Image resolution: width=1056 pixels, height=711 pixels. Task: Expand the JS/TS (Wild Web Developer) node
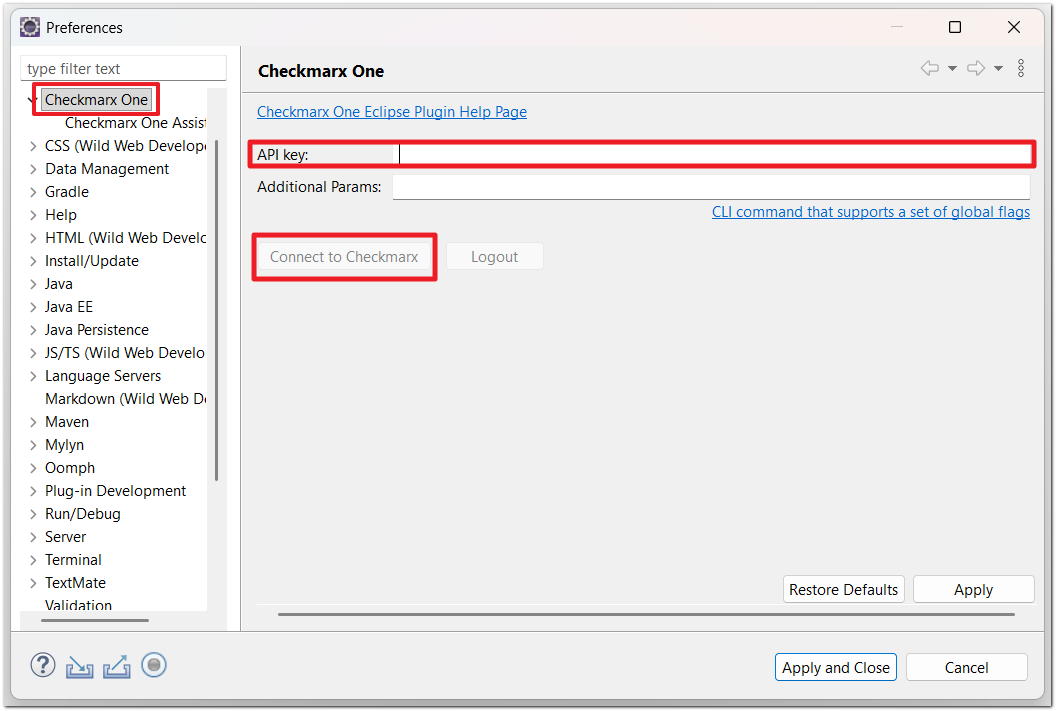[x=33, y=353]
